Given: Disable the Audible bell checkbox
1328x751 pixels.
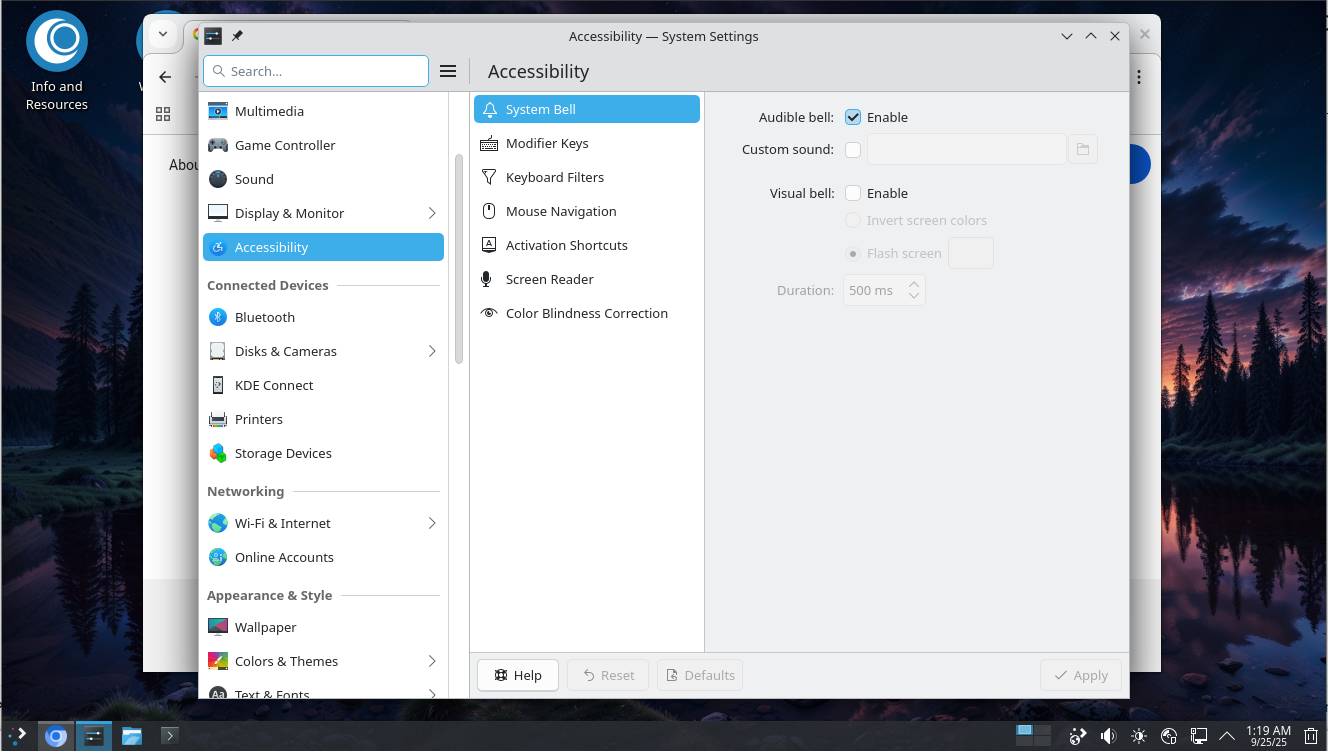Looking at the screenshot, I should (x=853, y=117).
